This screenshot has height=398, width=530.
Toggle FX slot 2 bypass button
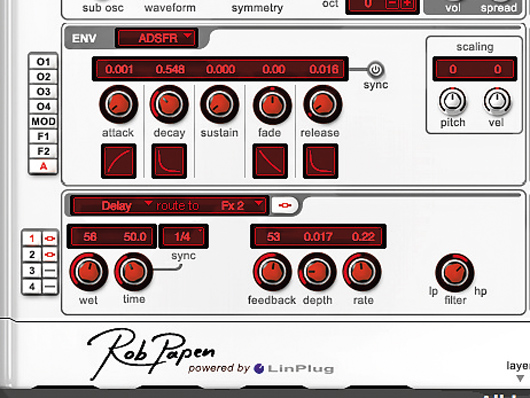tap(50, 254)
